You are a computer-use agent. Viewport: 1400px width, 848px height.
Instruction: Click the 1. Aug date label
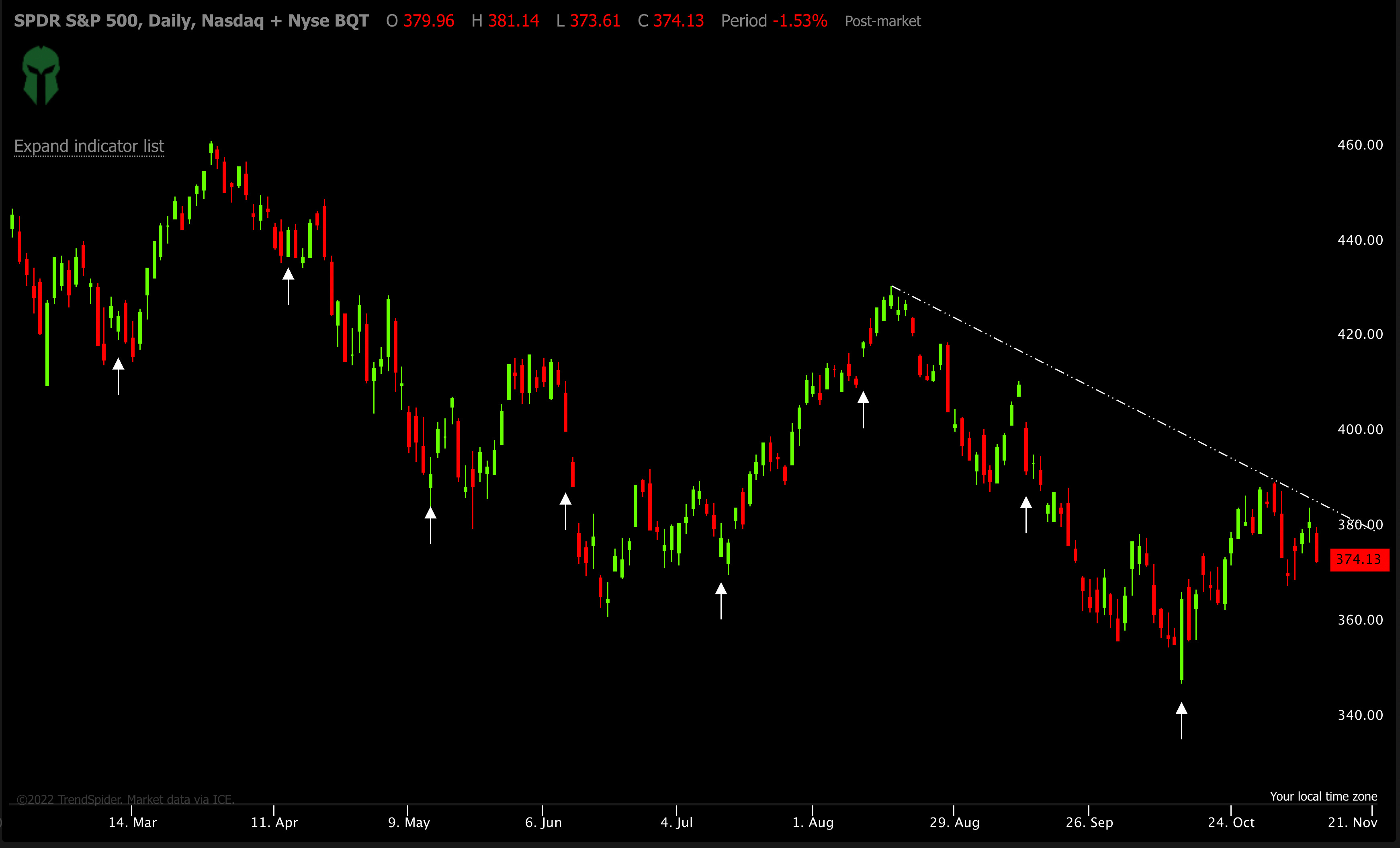[813, 822]
